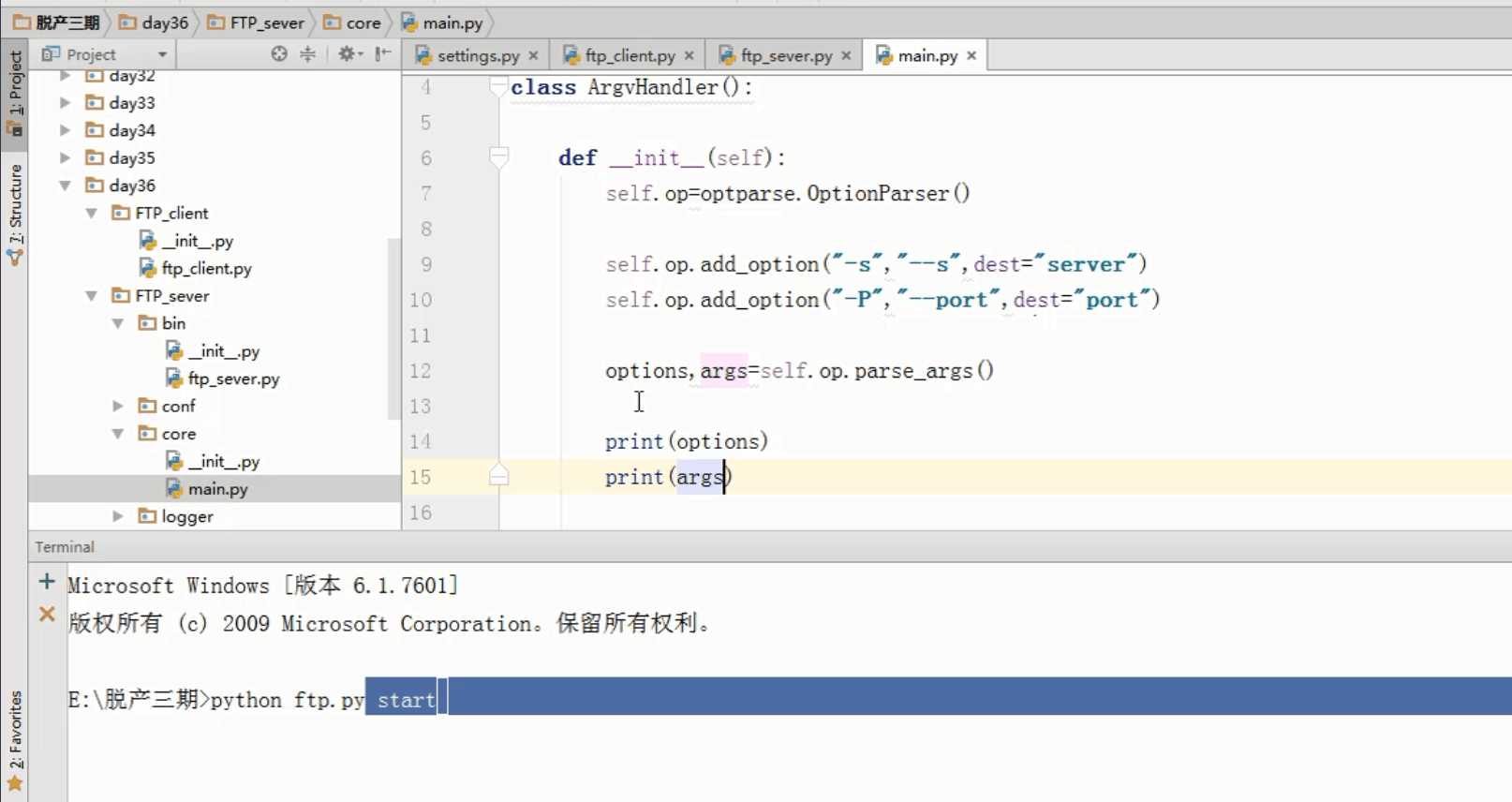Click the "server" string in line 9

point(1086,264)
